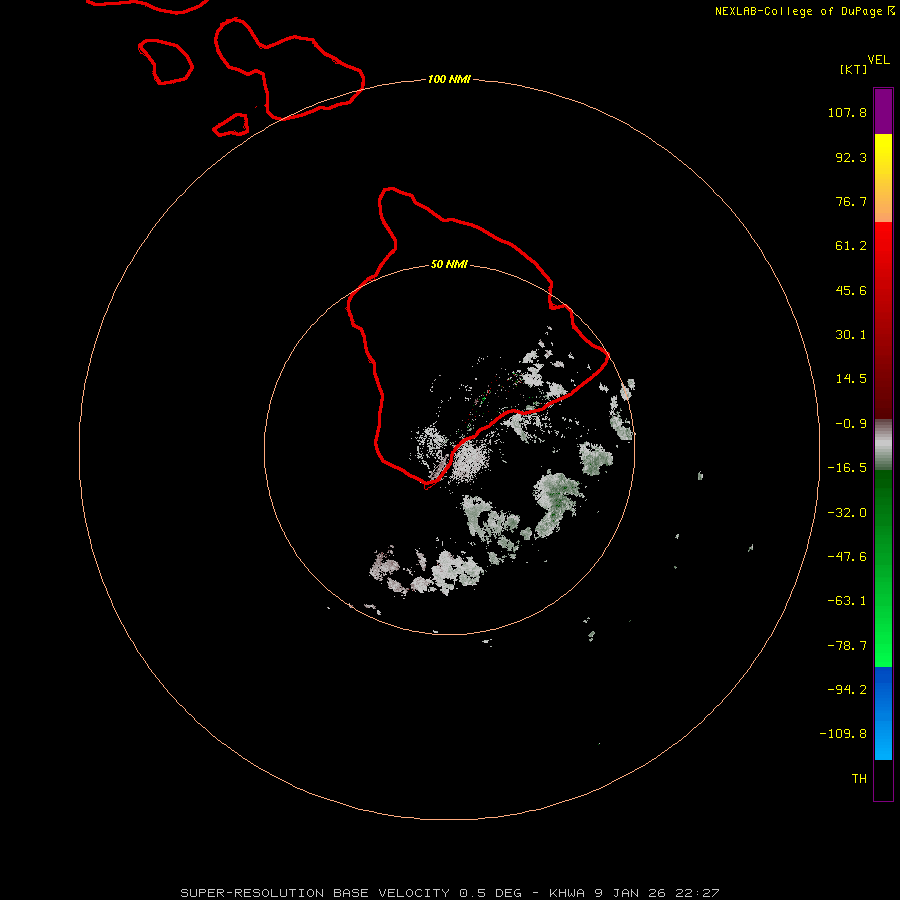This screenshot has width=900, height=900.
Task: Click the 100 NMI range ring label
Action: (x=449, y=79)
